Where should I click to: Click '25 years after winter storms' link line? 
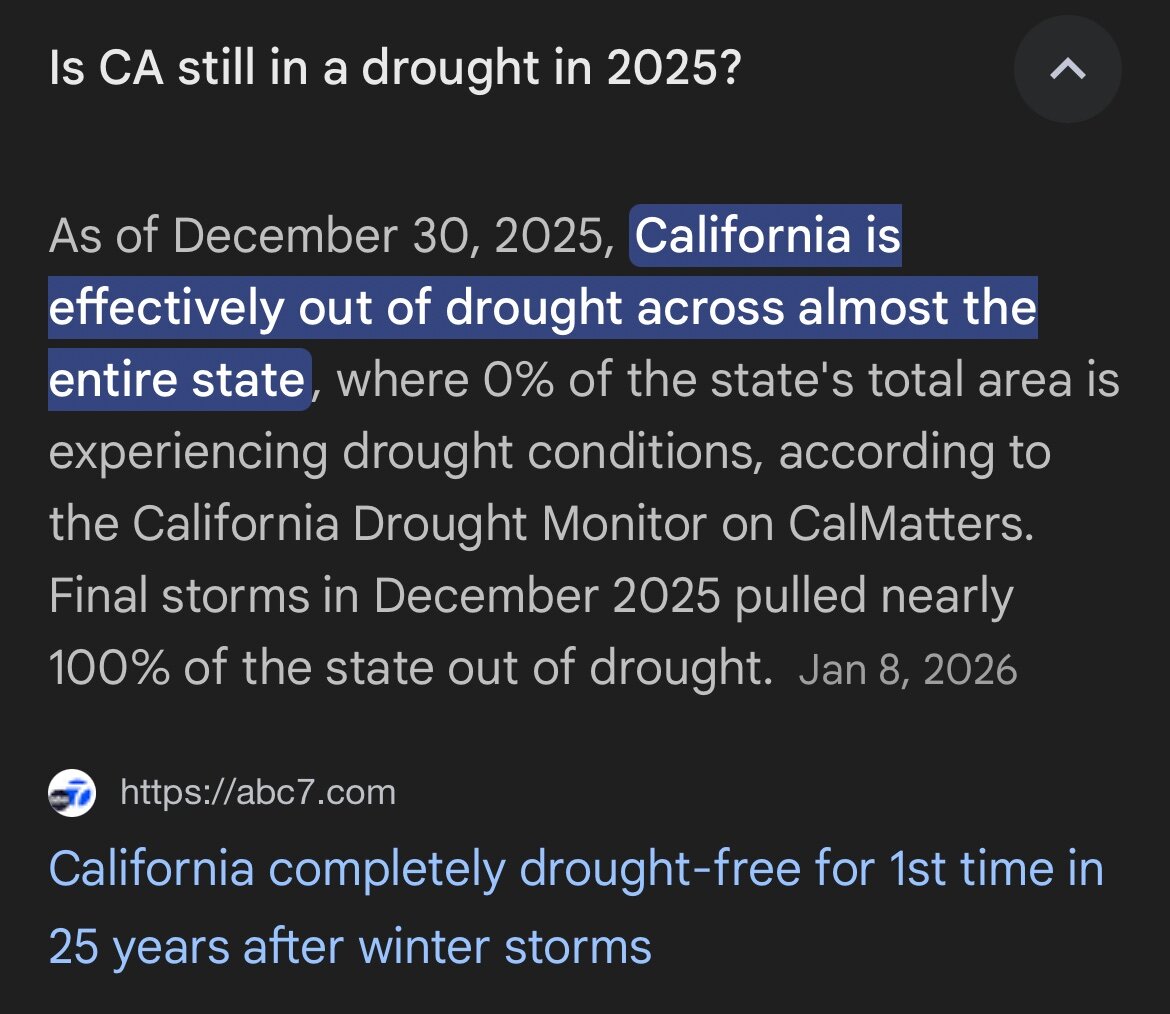point(350,945)
